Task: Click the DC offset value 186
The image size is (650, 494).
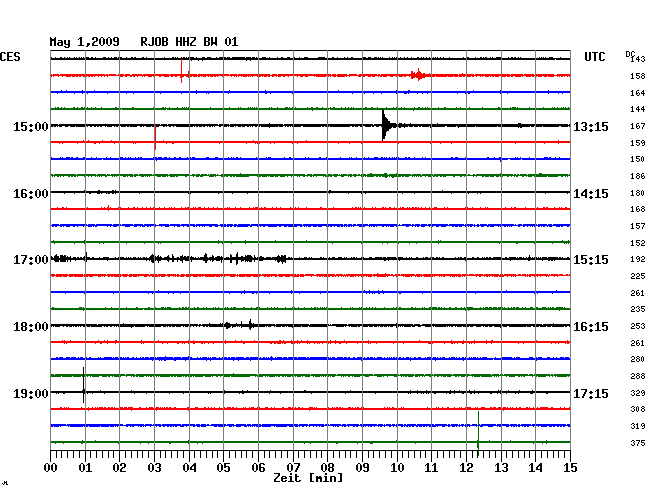Action: coord(638,176)
